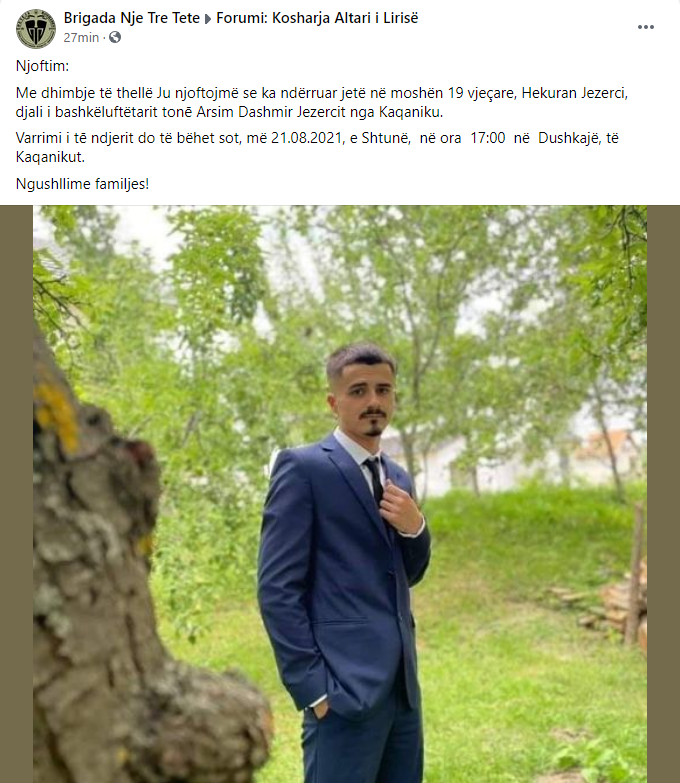Click the word Kaqanikut. on the last line

50,157
